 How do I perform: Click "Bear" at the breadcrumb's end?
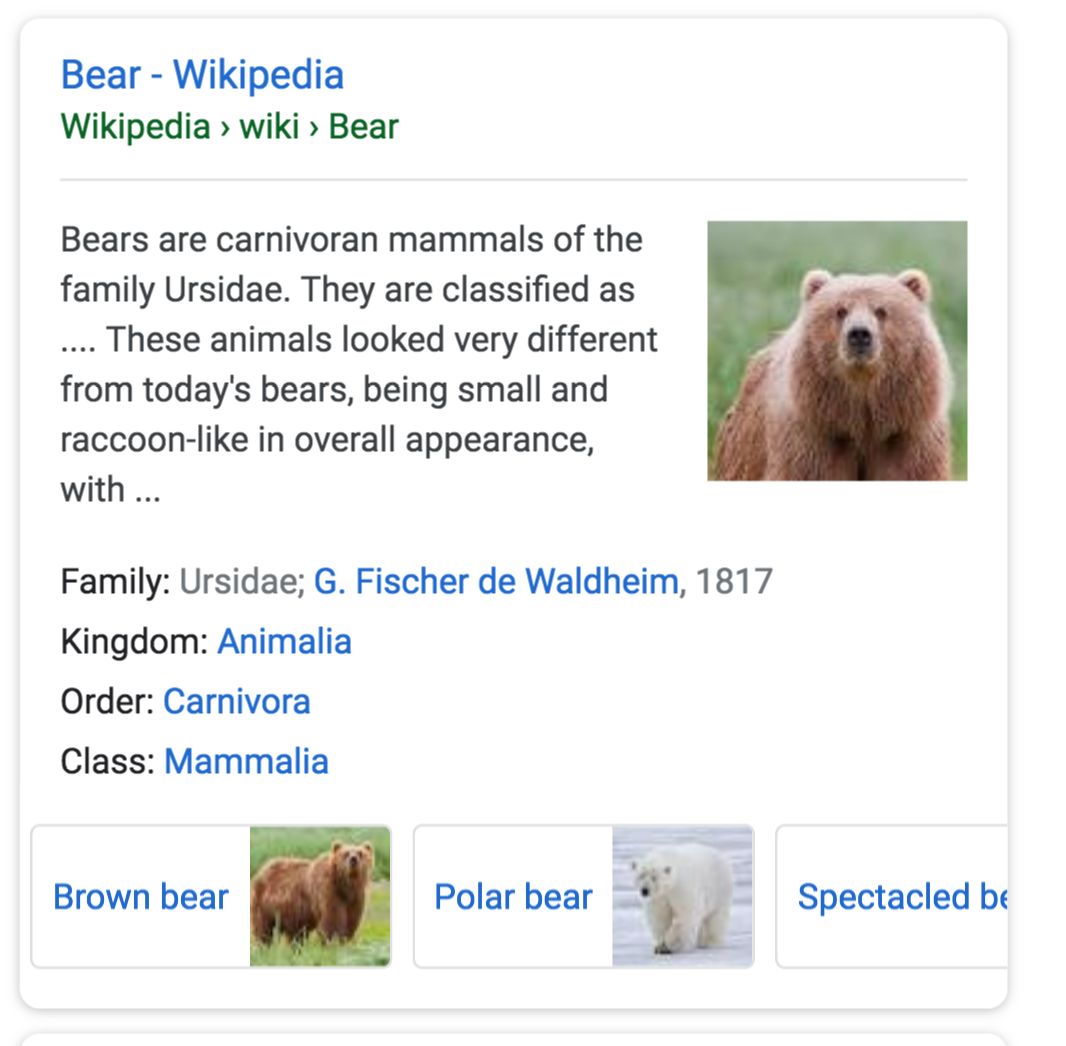coord(363,127)
